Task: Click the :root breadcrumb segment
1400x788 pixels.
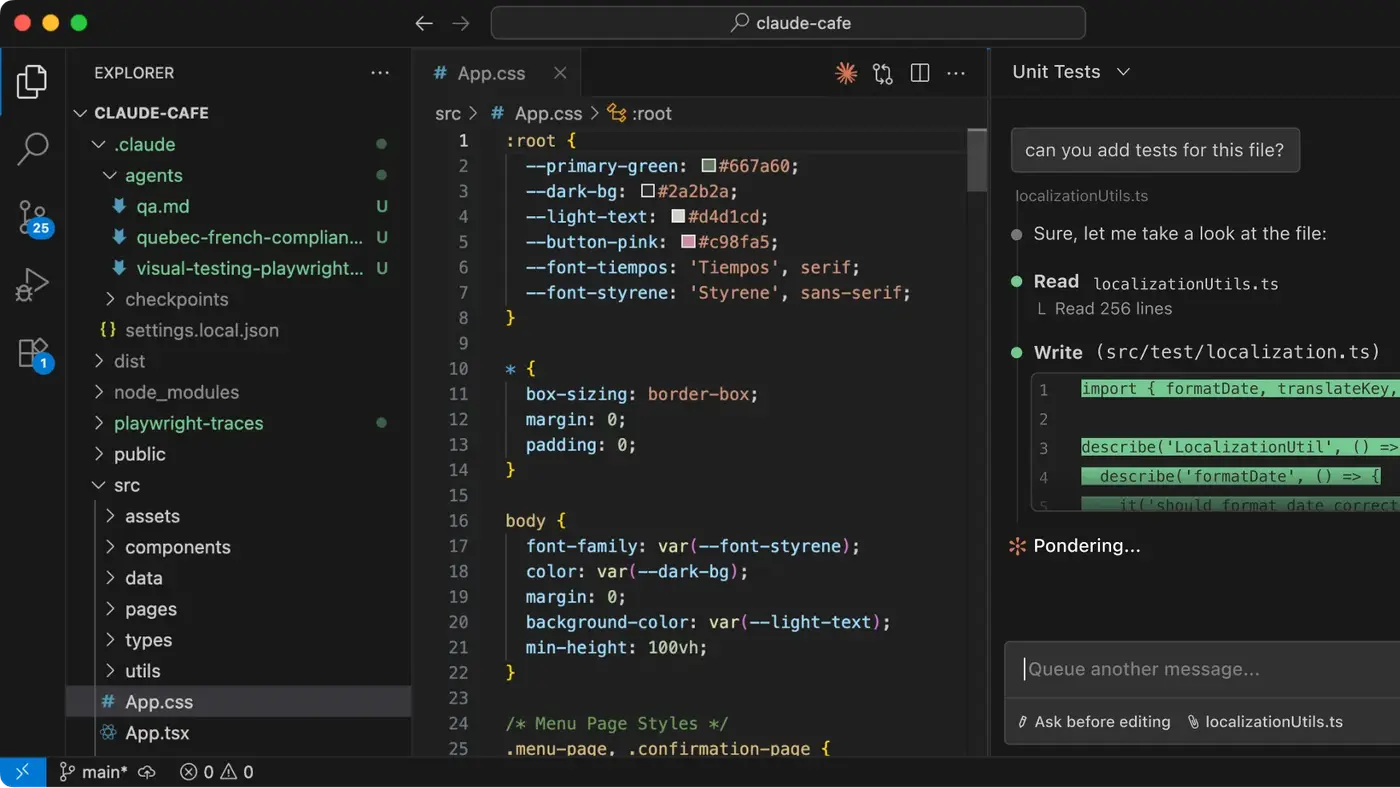Action: coord(640,114)
